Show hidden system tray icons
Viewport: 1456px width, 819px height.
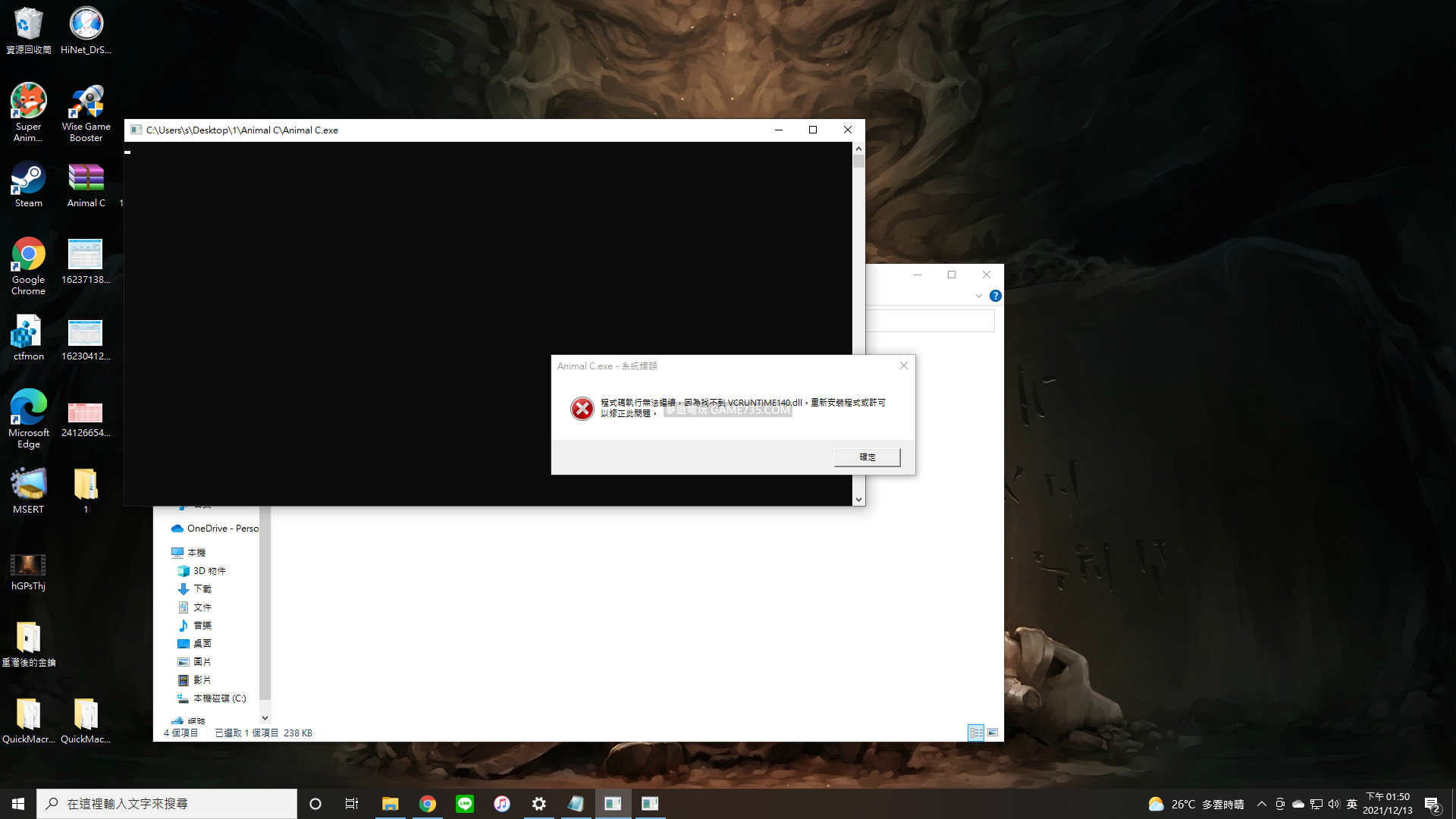tap(1261, 804)
